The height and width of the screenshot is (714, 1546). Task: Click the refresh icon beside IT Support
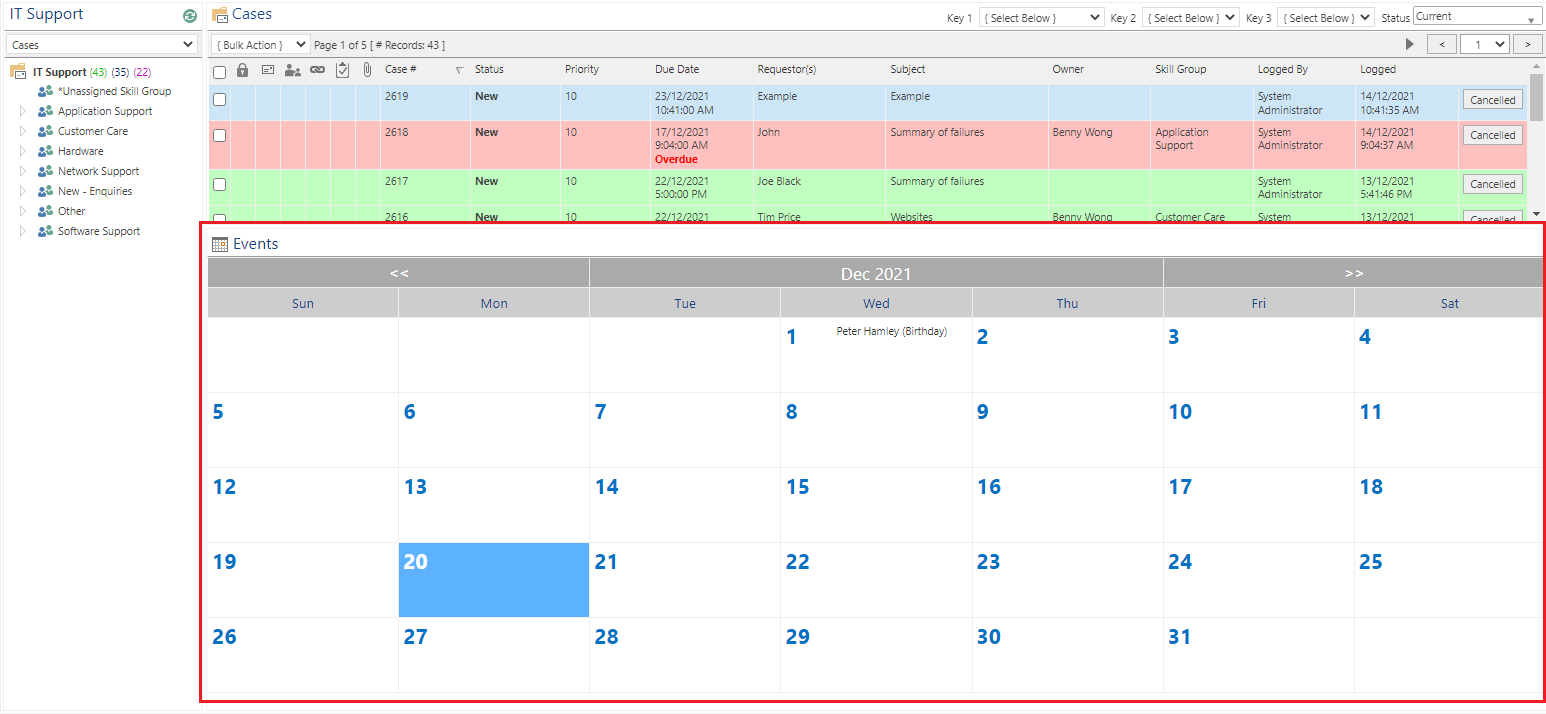click(x=190, y=16)
